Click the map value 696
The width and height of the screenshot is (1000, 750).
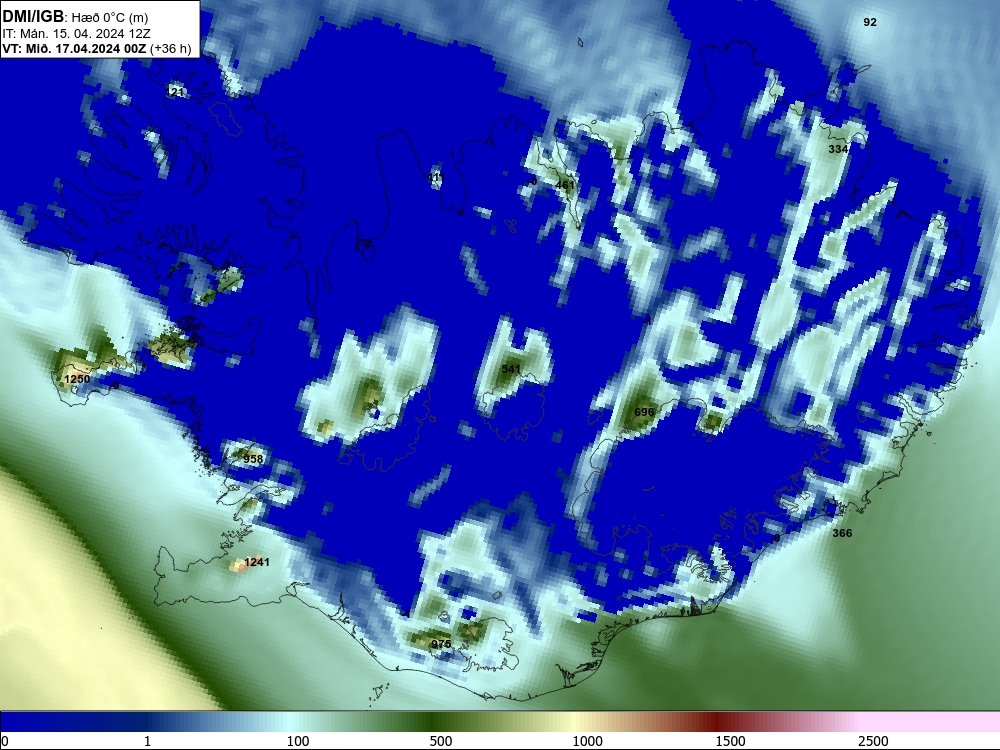pos(644,412)
